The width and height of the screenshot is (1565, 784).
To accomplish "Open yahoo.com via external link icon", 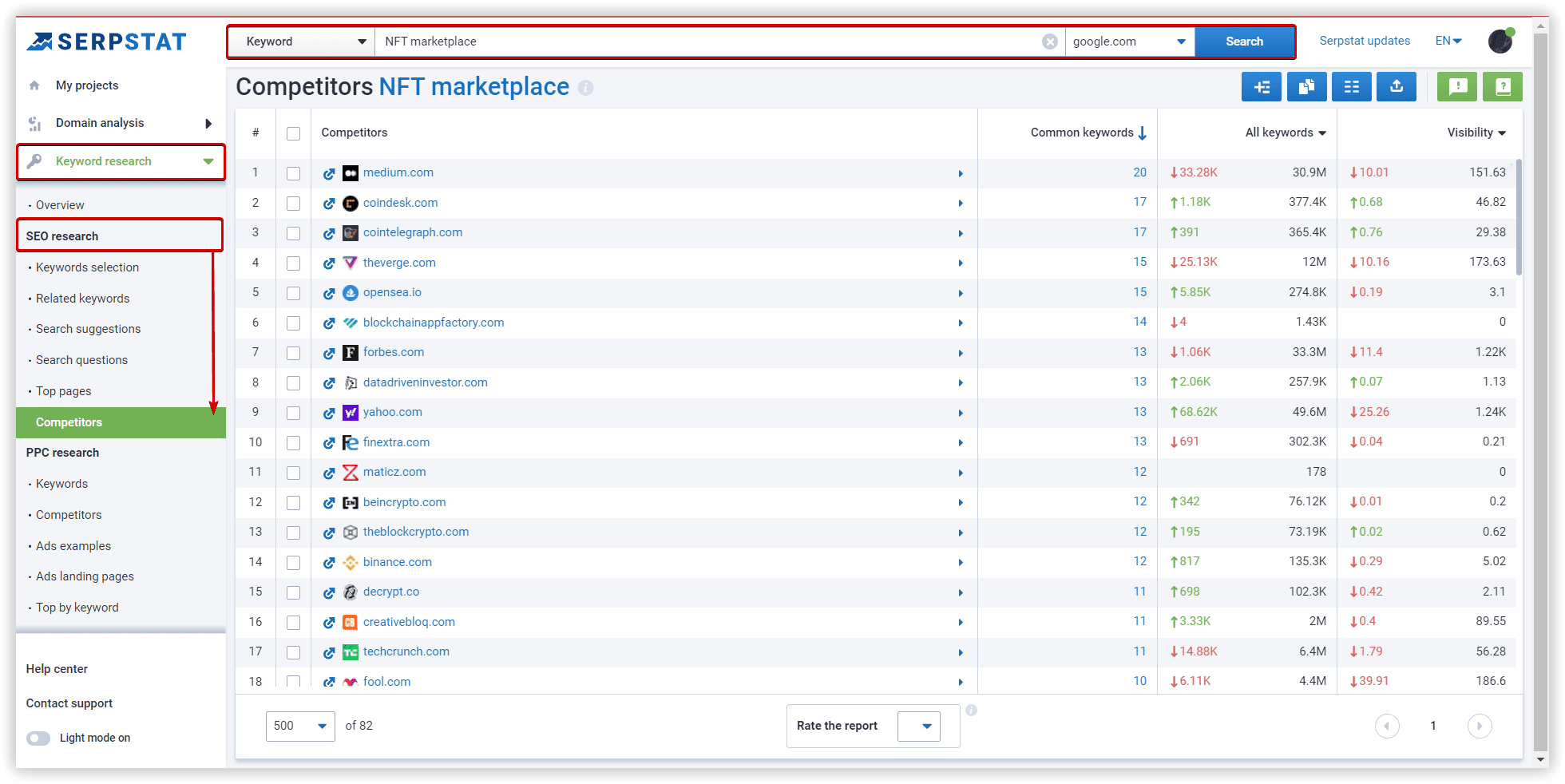I will coord(329,413).
